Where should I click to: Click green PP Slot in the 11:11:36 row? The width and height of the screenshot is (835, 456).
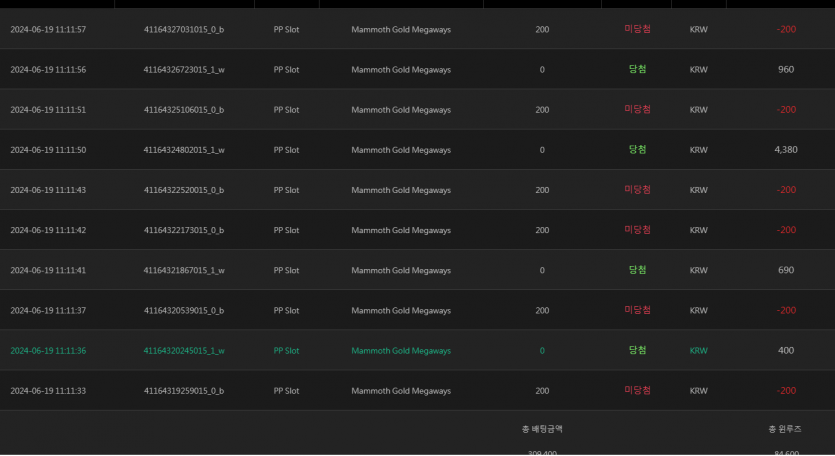coord(286,351)
